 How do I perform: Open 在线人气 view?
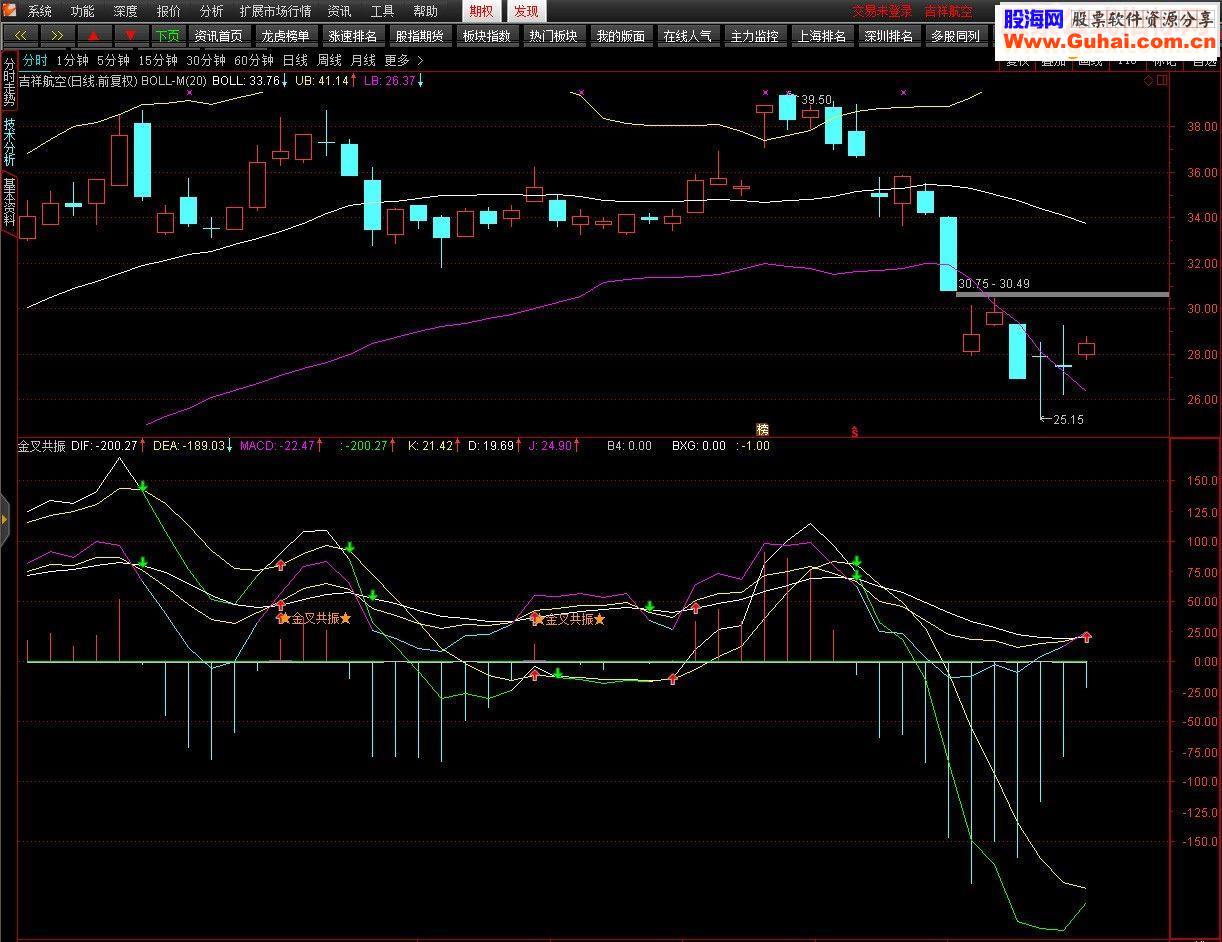(687, 36)
